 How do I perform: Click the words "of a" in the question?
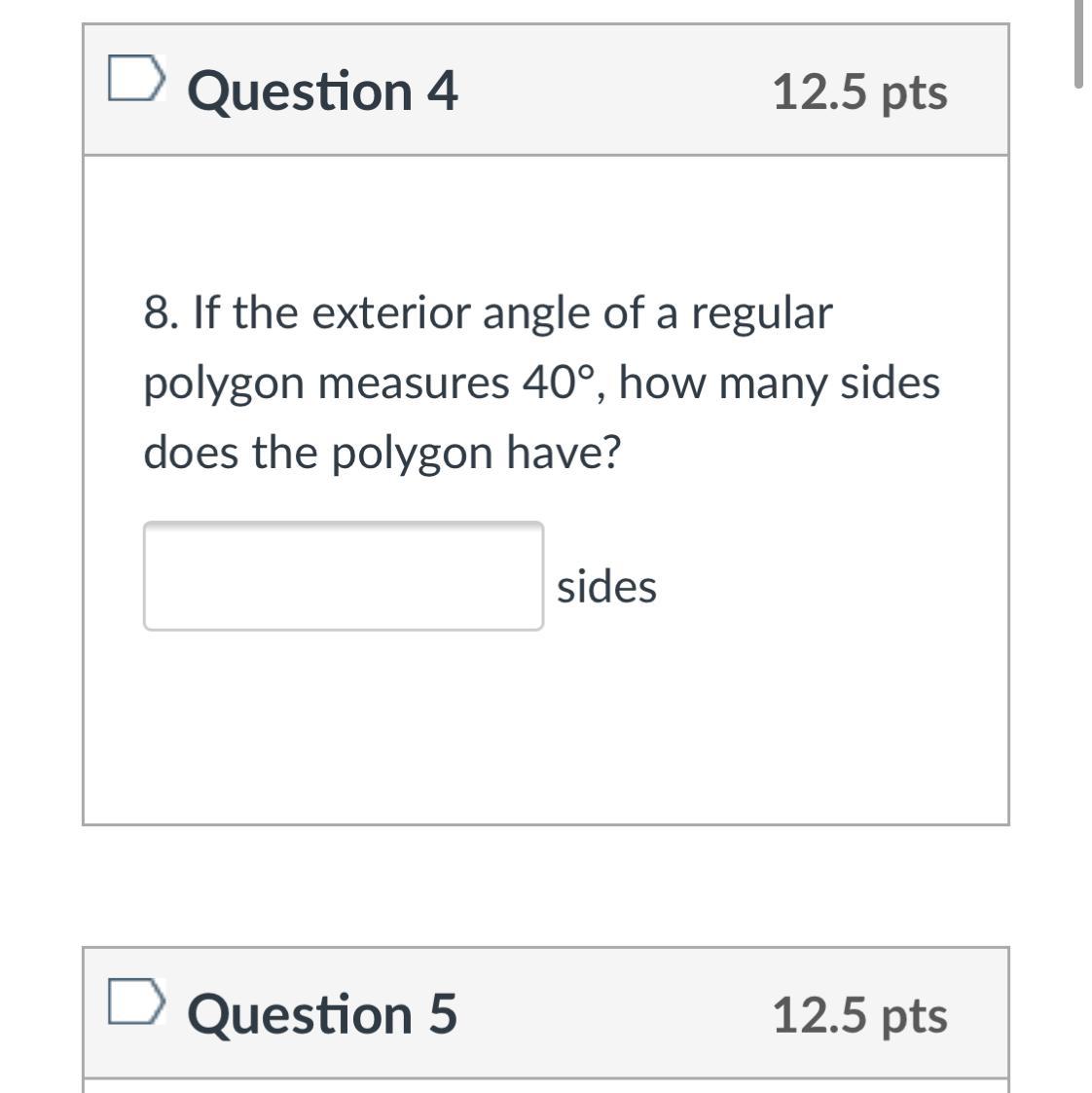tap(624, 313)
